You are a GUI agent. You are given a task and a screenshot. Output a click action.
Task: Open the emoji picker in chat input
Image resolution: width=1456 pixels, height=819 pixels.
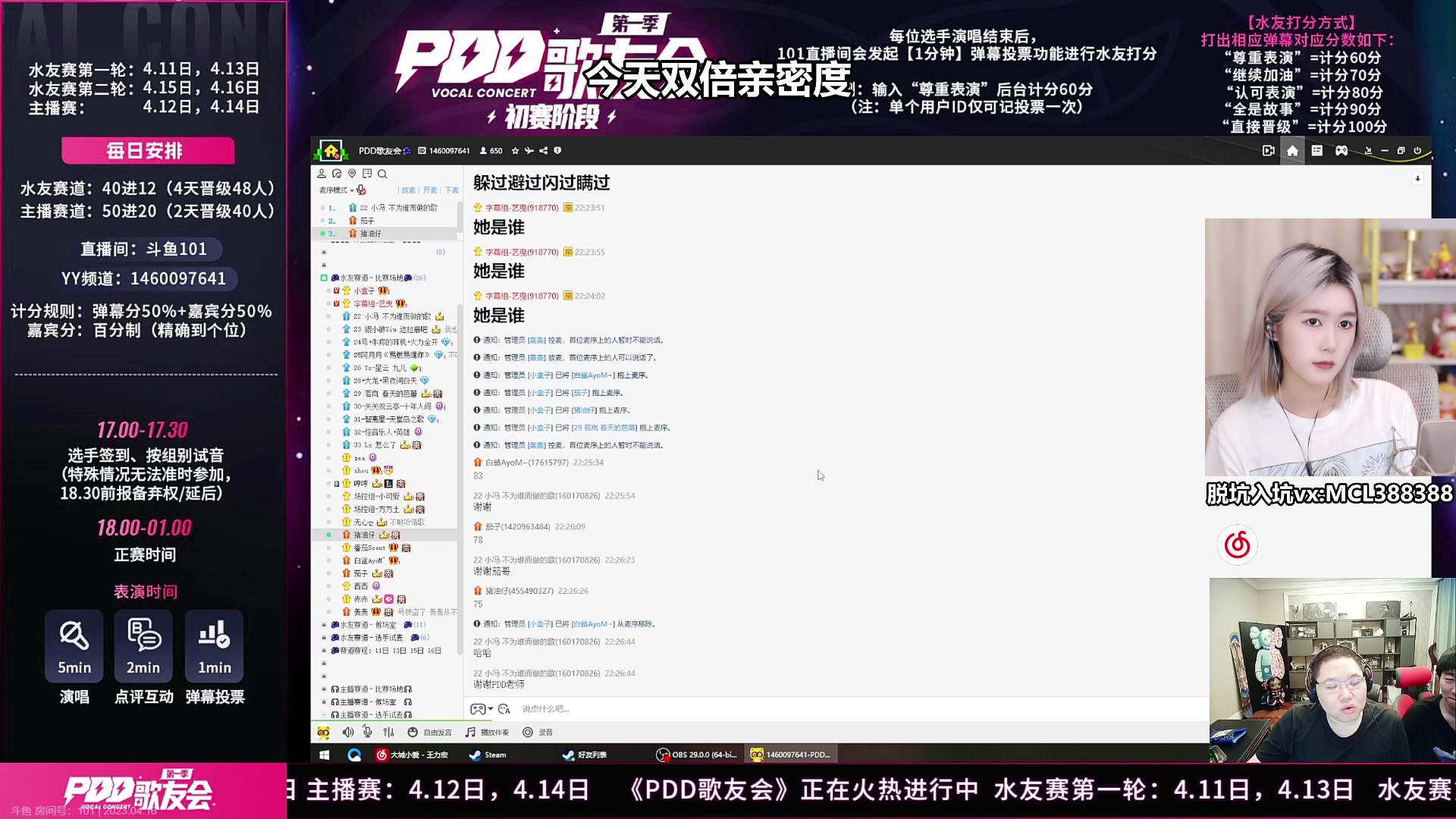(504, 709)
